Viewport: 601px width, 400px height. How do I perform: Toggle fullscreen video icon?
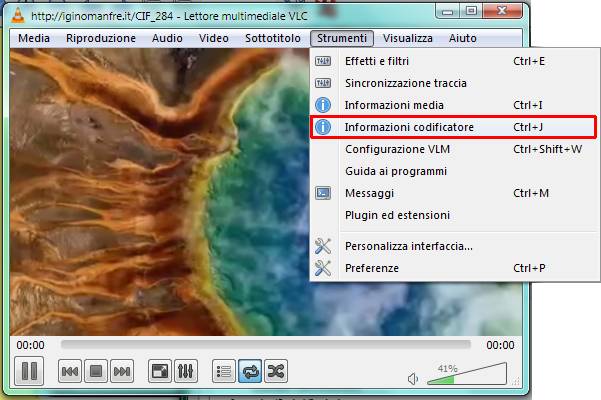159,371
